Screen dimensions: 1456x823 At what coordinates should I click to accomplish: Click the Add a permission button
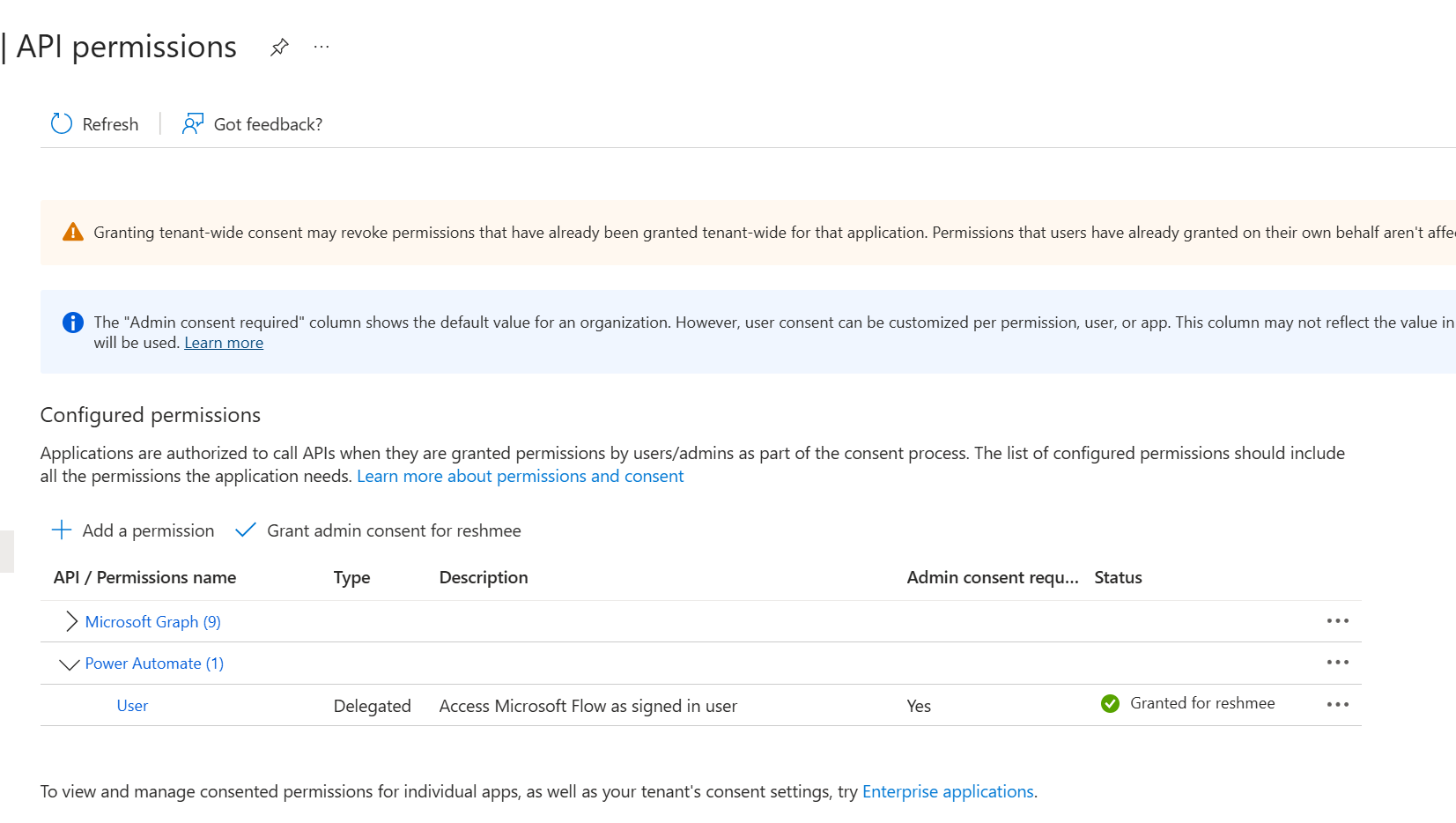(x=147, y=530)
